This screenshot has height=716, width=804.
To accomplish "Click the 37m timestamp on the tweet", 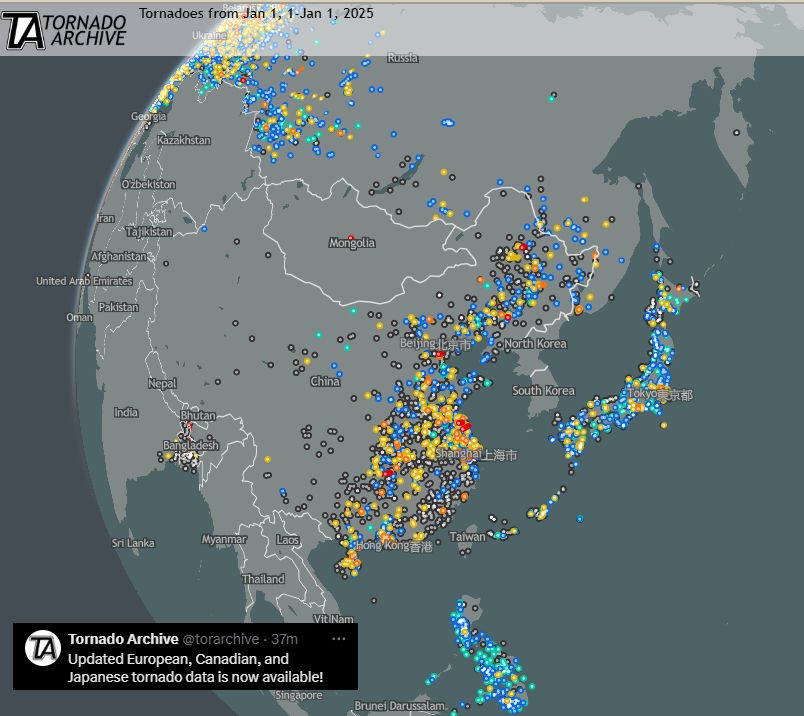I will pos(284,639).
